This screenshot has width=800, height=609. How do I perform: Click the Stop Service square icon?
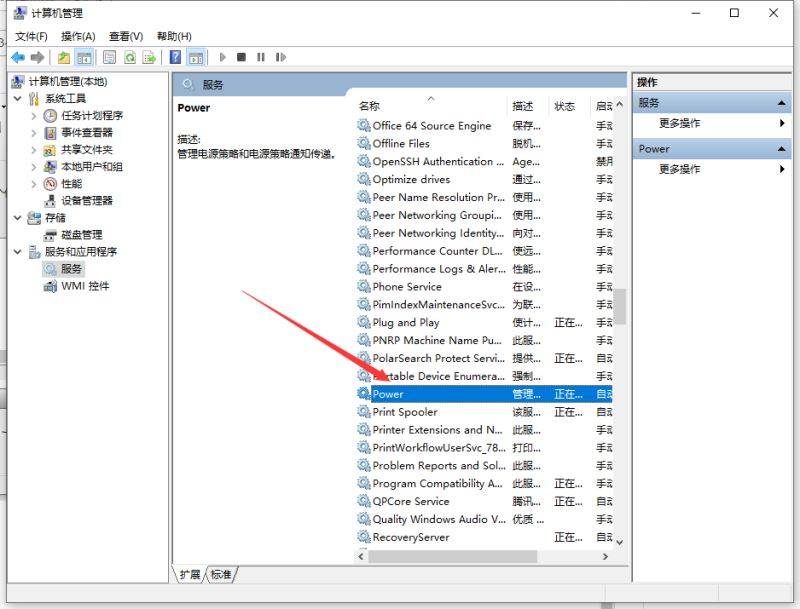[x=241, y=57]
